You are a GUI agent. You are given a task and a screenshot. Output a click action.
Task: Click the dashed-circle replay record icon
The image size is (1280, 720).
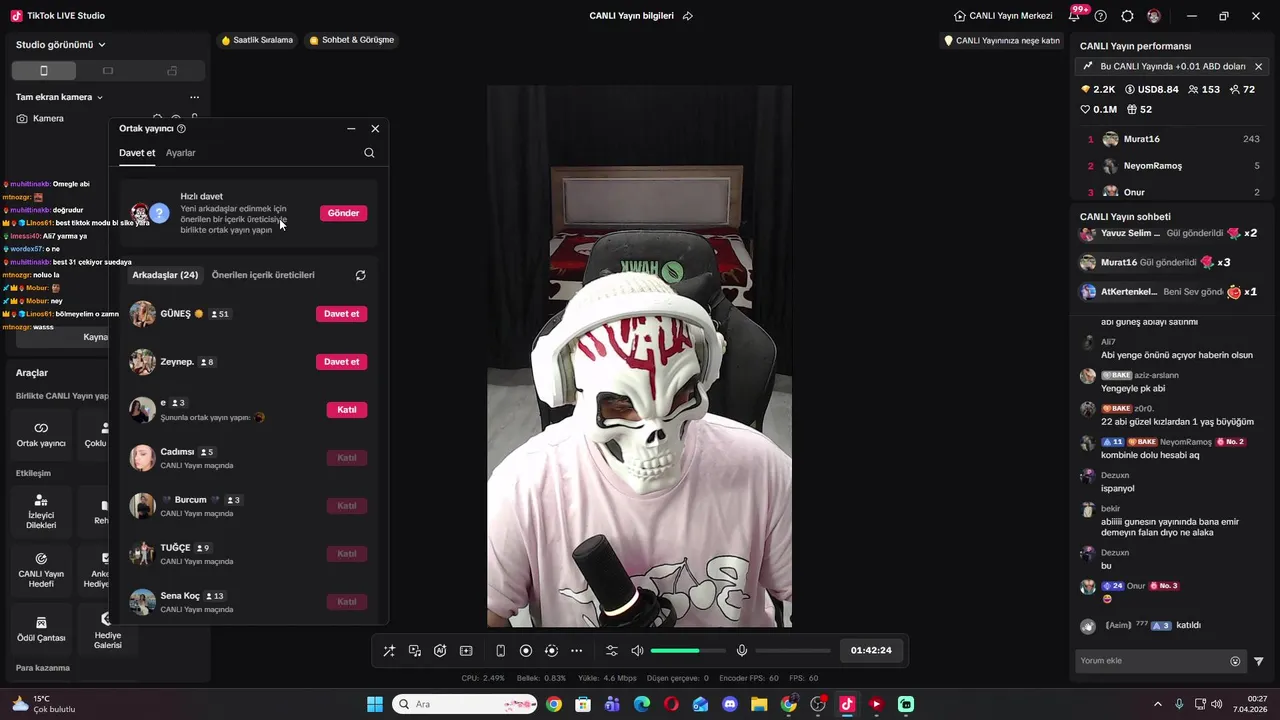click(551, 651)
